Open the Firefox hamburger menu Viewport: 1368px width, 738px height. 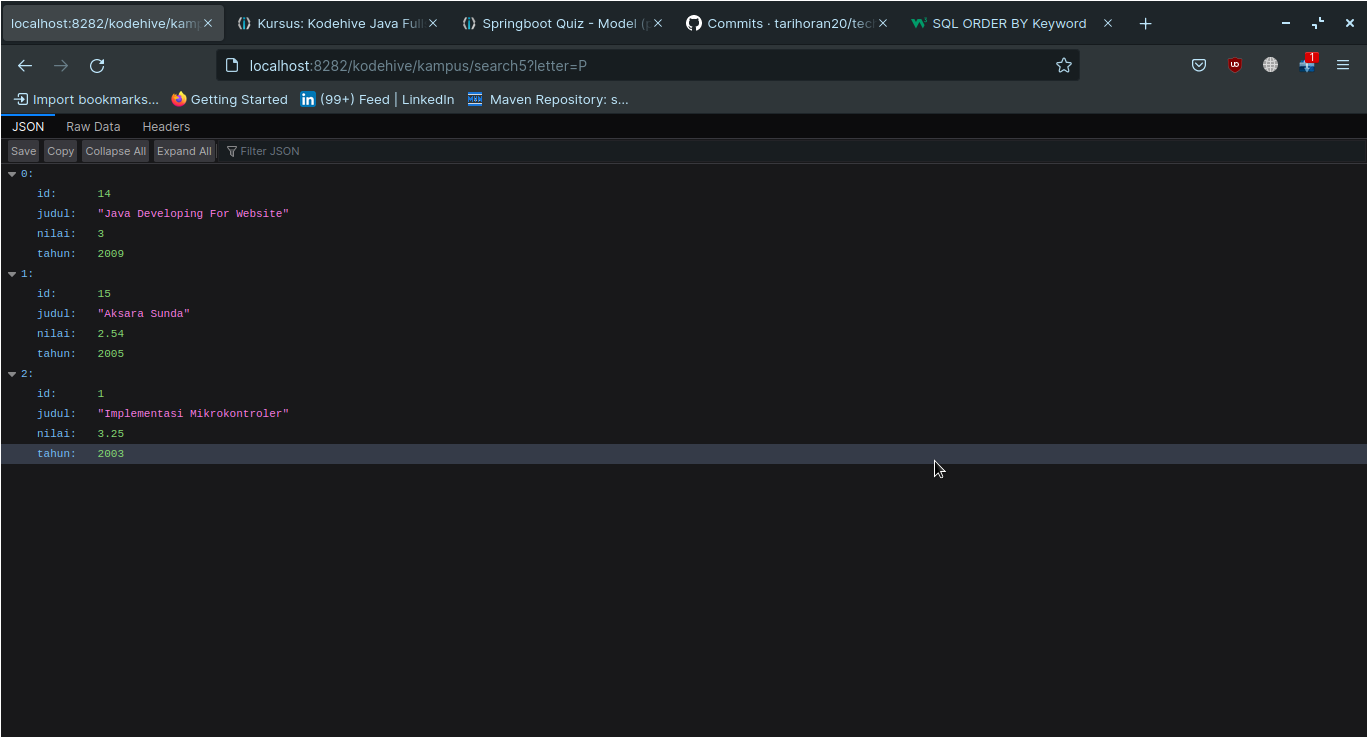[1343, 65]
